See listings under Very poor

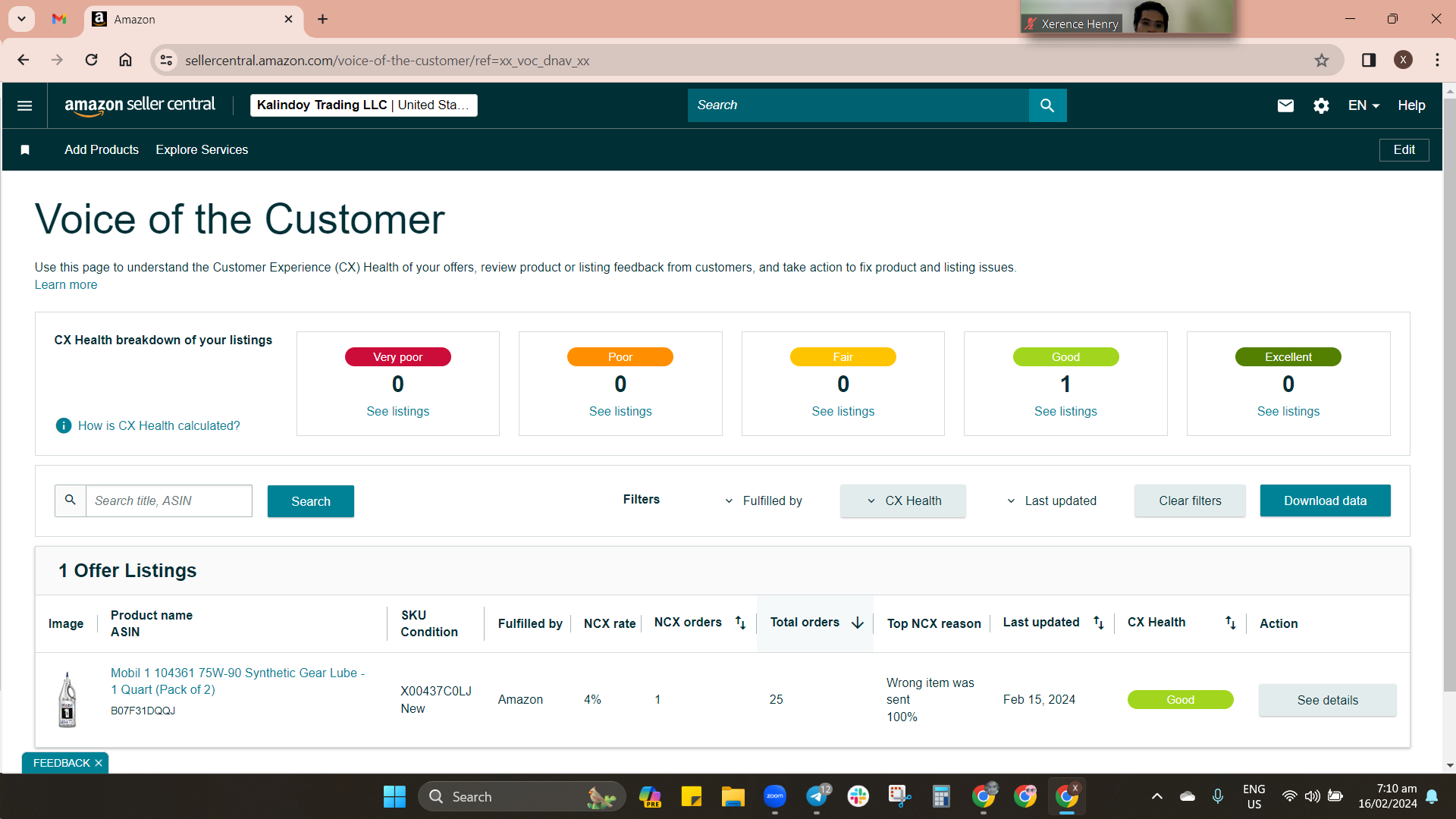398,411
